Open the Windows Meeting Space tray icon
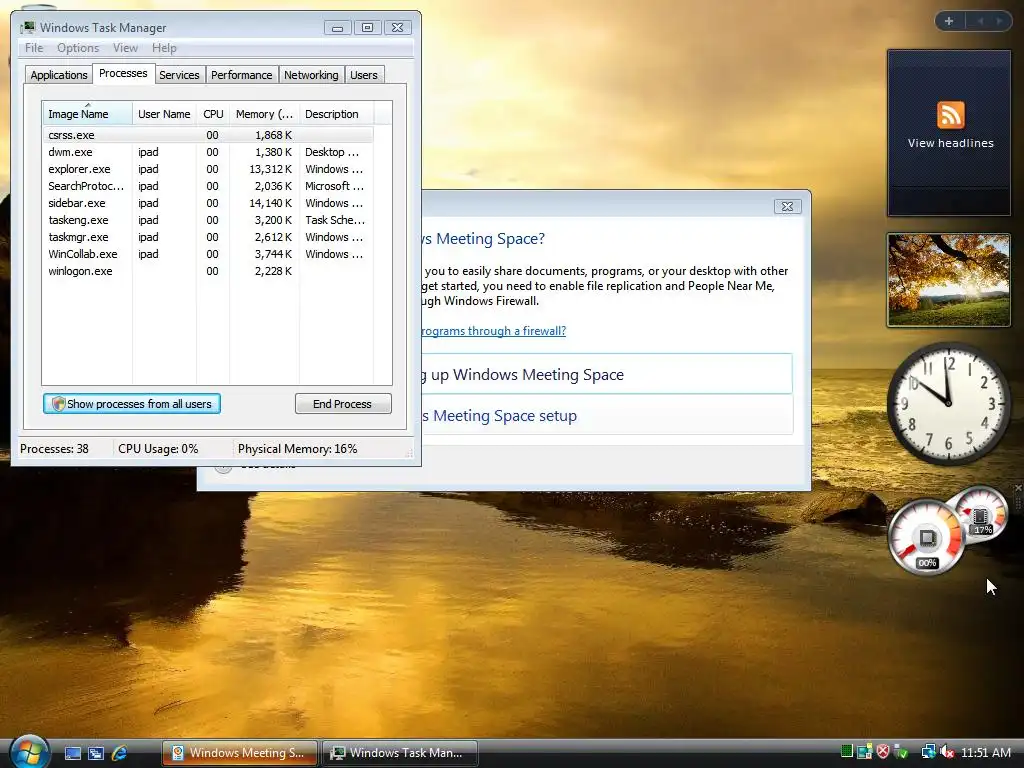This screenshot has width=1024, height=768. [865, 752]
